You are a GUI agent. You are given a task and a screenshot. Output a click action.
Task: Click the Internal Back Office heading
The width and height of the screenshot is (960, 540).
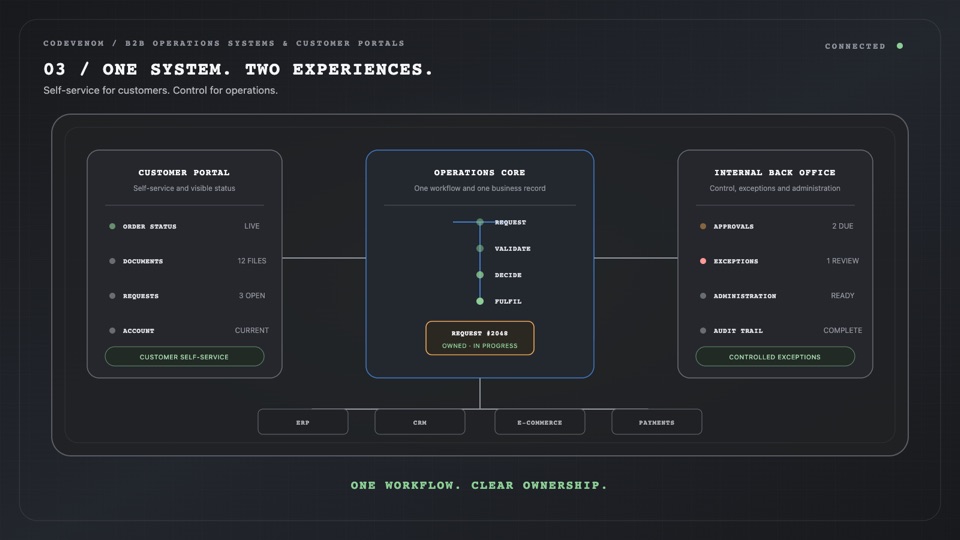[x=775, y=173]
